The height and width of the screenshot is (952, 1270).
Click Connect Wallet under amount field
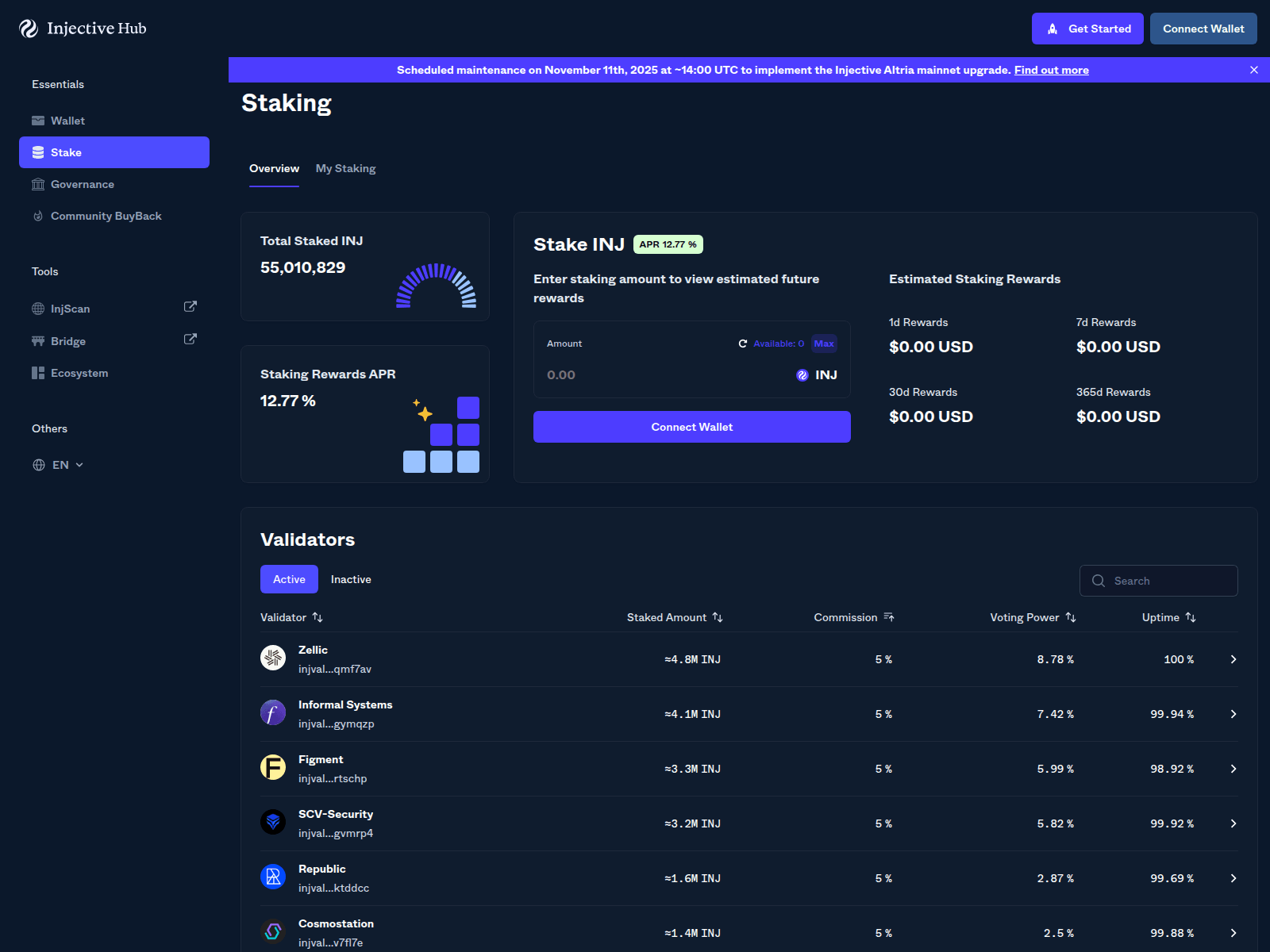pyautogui.click(x=692, y=427)
